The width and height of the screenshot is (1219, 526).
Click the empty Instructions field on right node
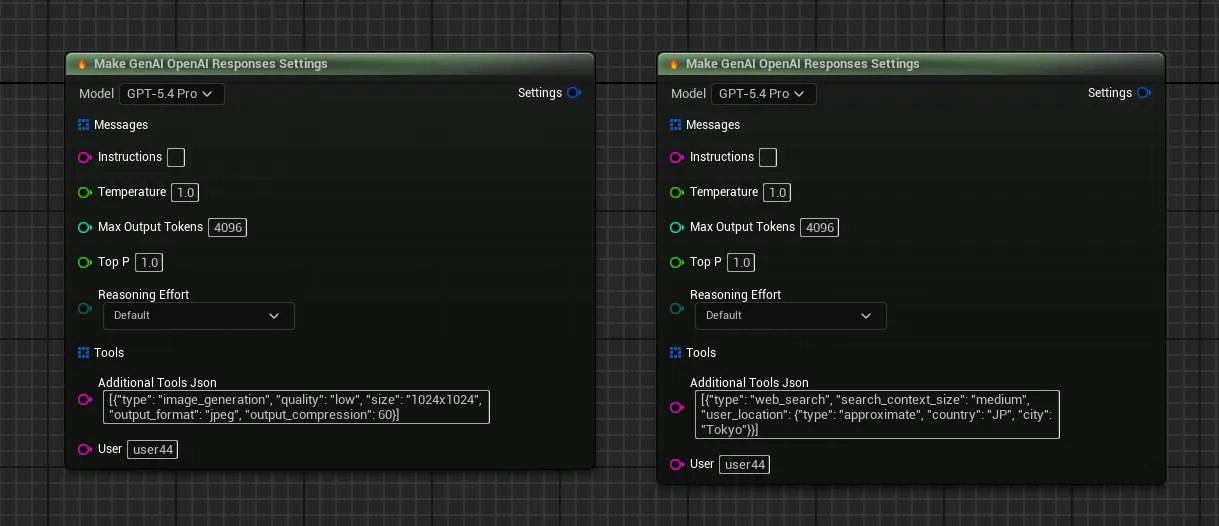[x=768, y=157]
